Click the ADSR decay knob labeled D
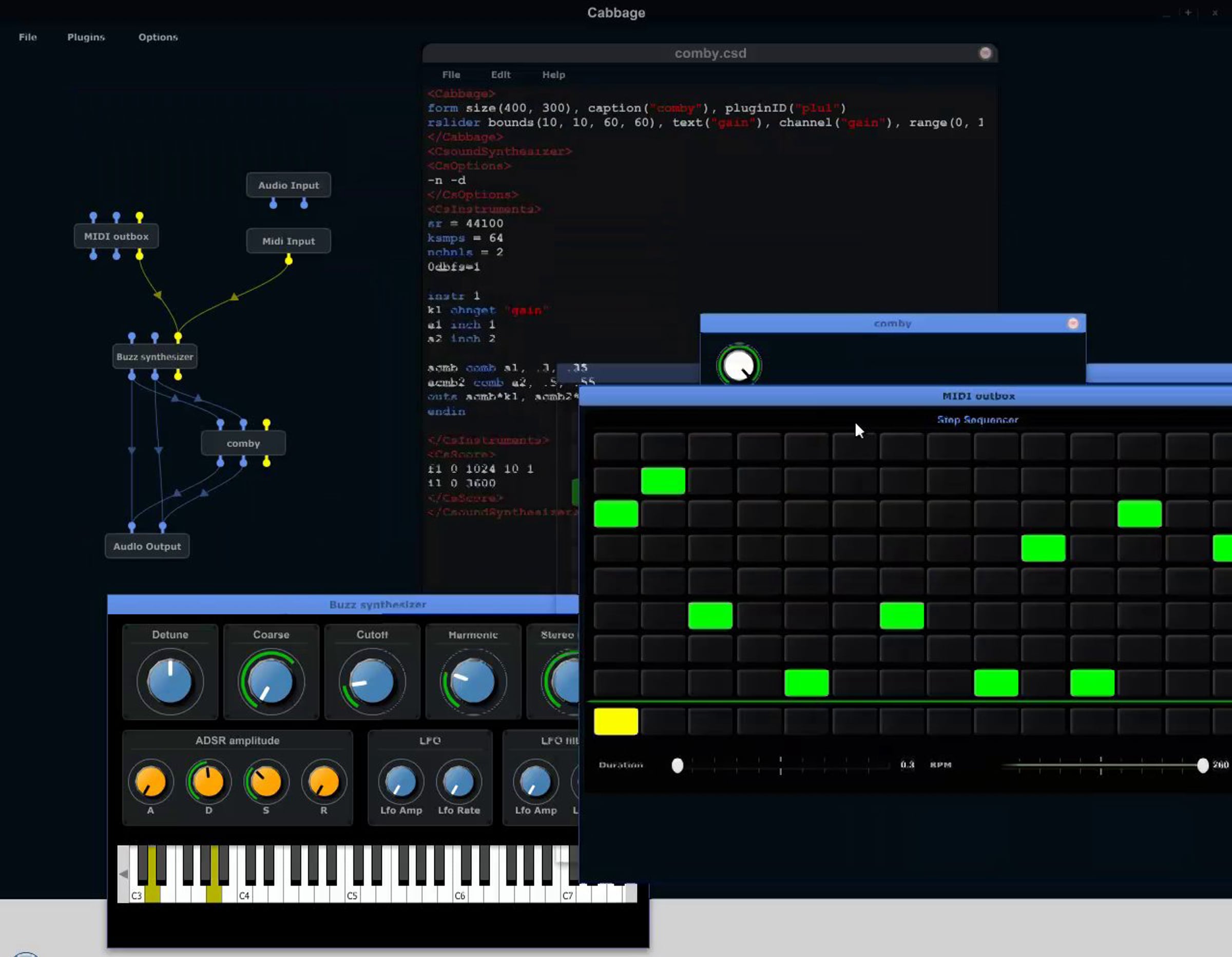 208,782
